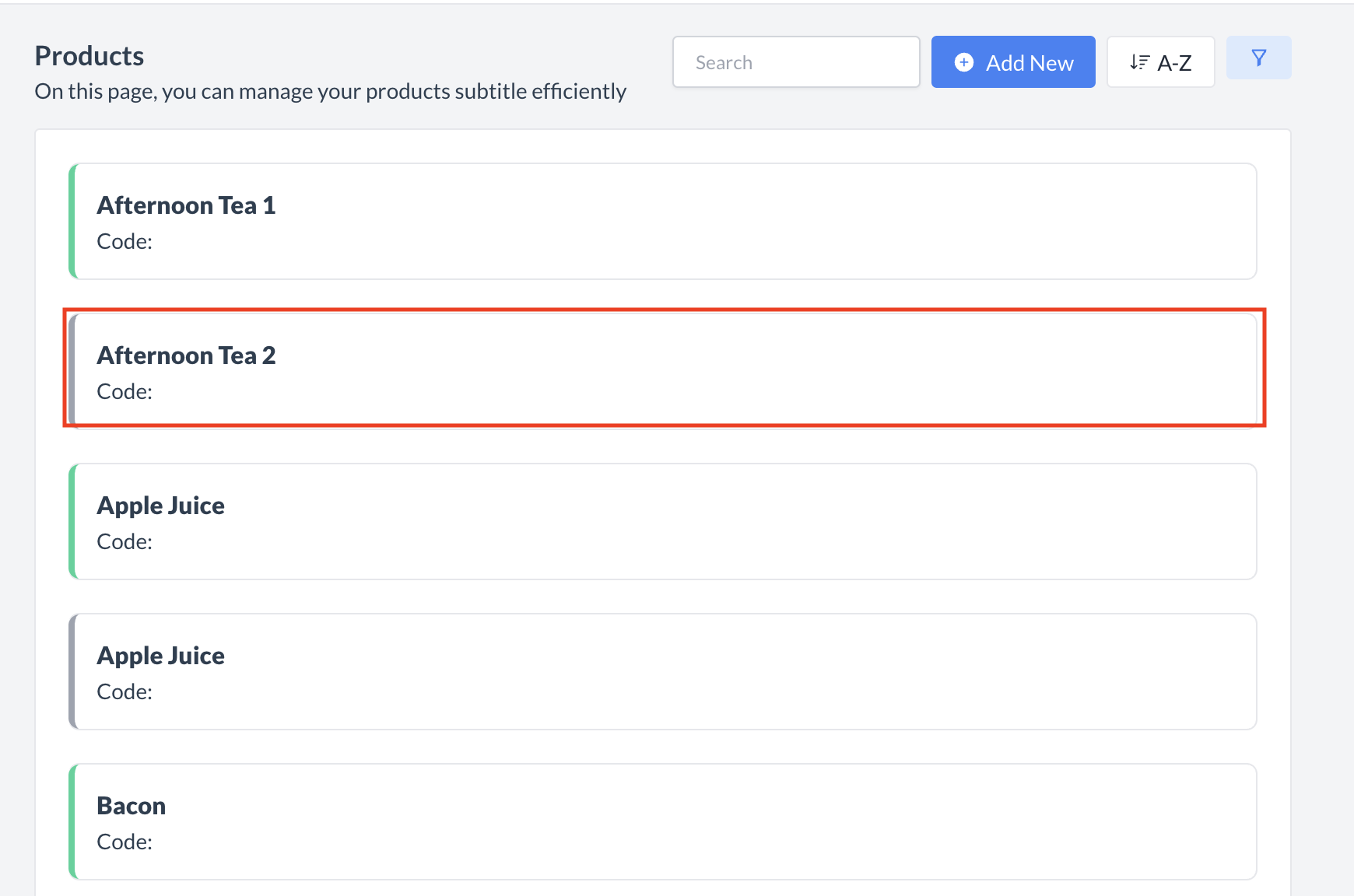
Task: Click inside the Search field
Action: [795, 61]
